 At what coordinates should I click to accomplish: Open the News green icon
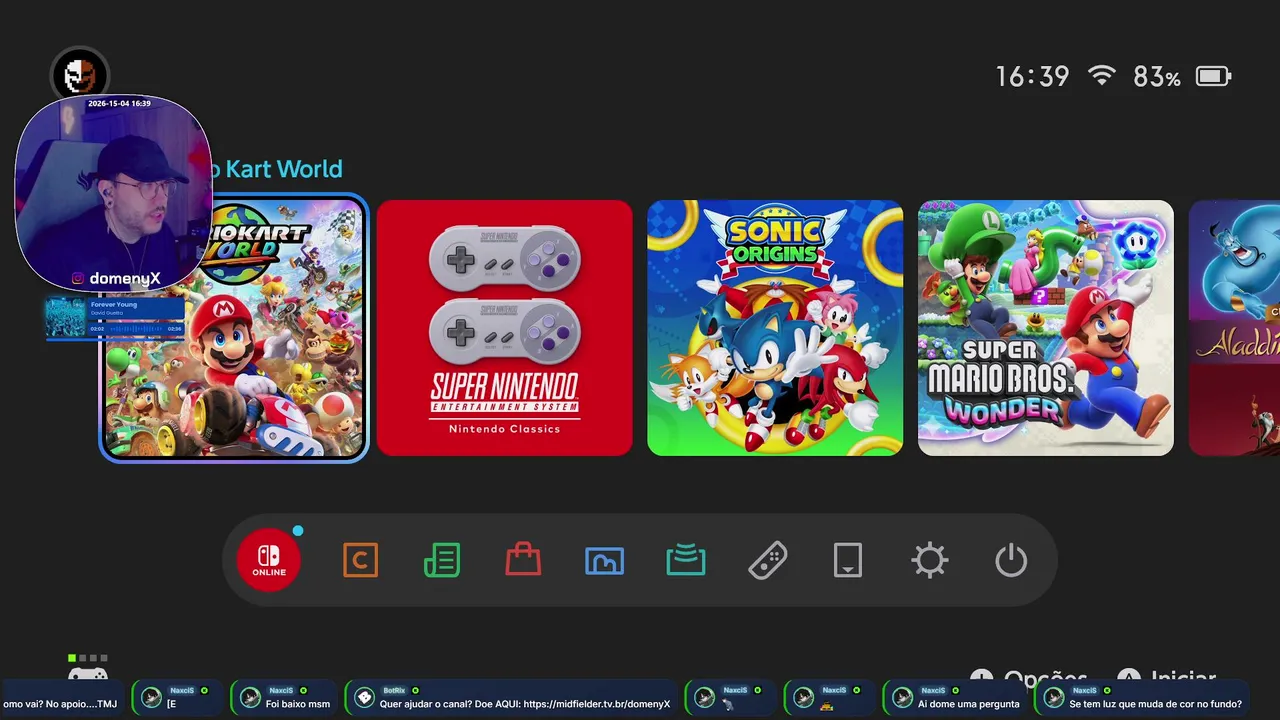click(442, 560)
